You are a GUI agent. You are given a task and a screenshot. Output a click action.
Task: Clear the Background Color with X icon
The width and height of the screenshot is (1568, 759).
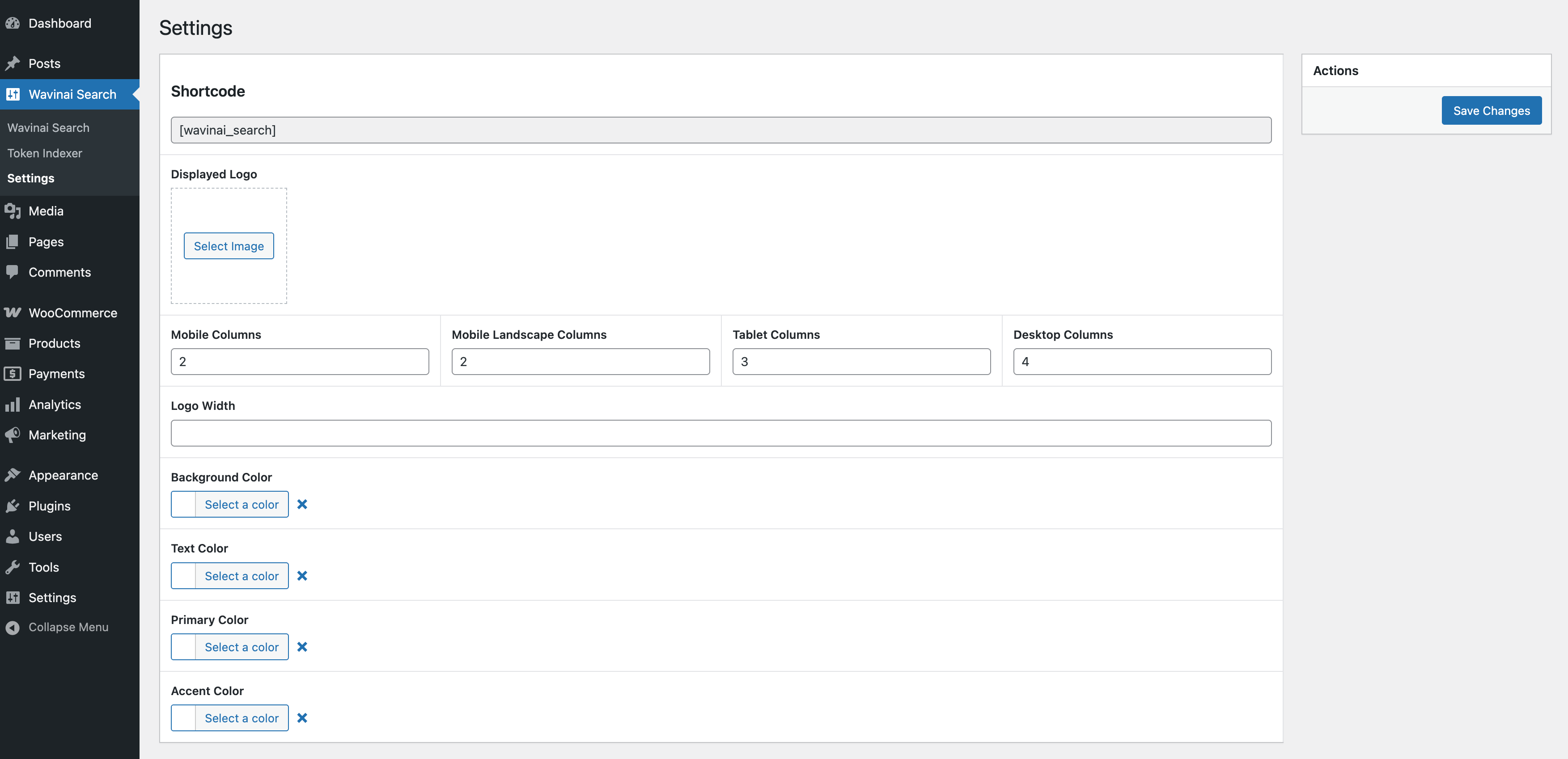[302, 504]
